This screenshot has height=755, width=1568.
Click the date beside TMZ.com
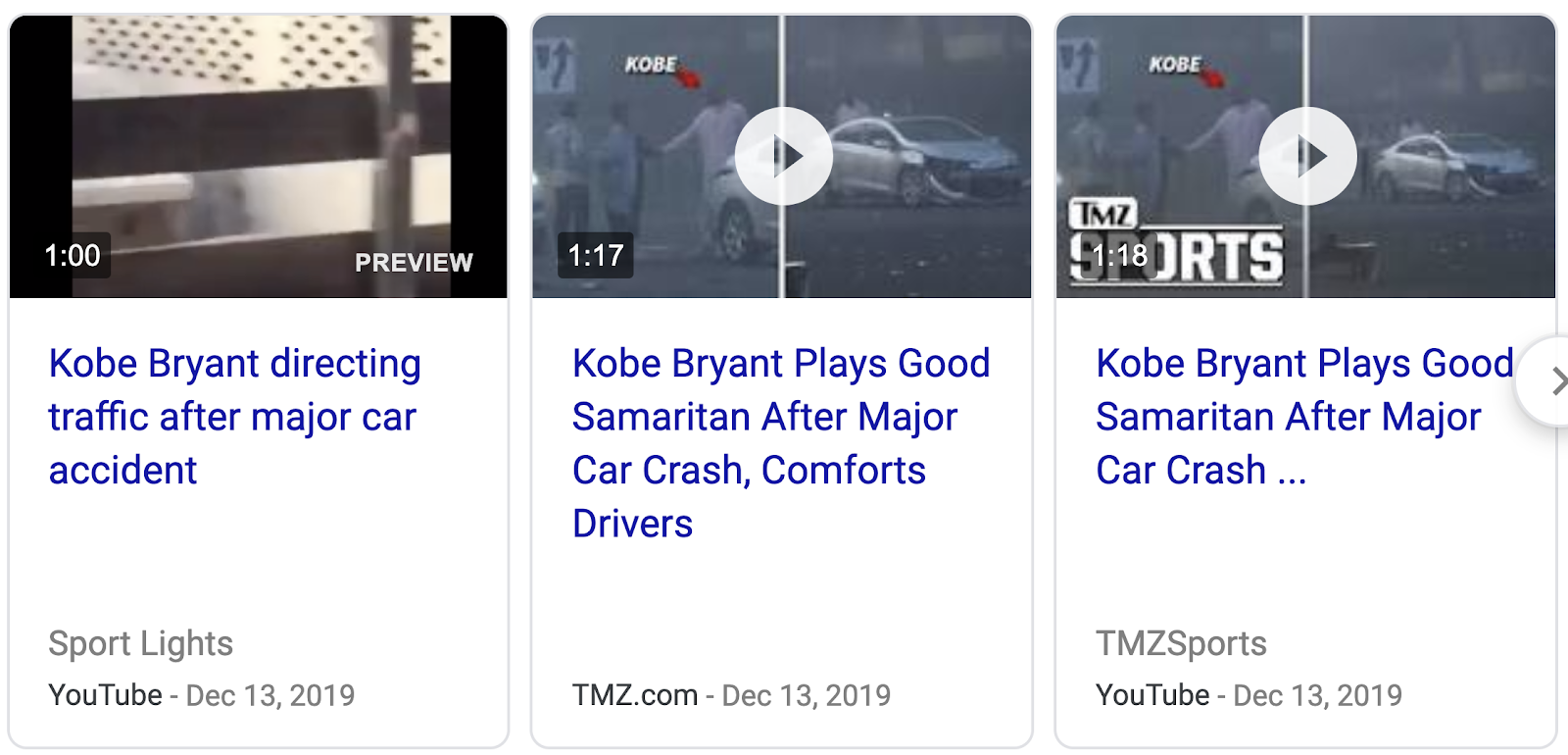[x=807, y=695]
